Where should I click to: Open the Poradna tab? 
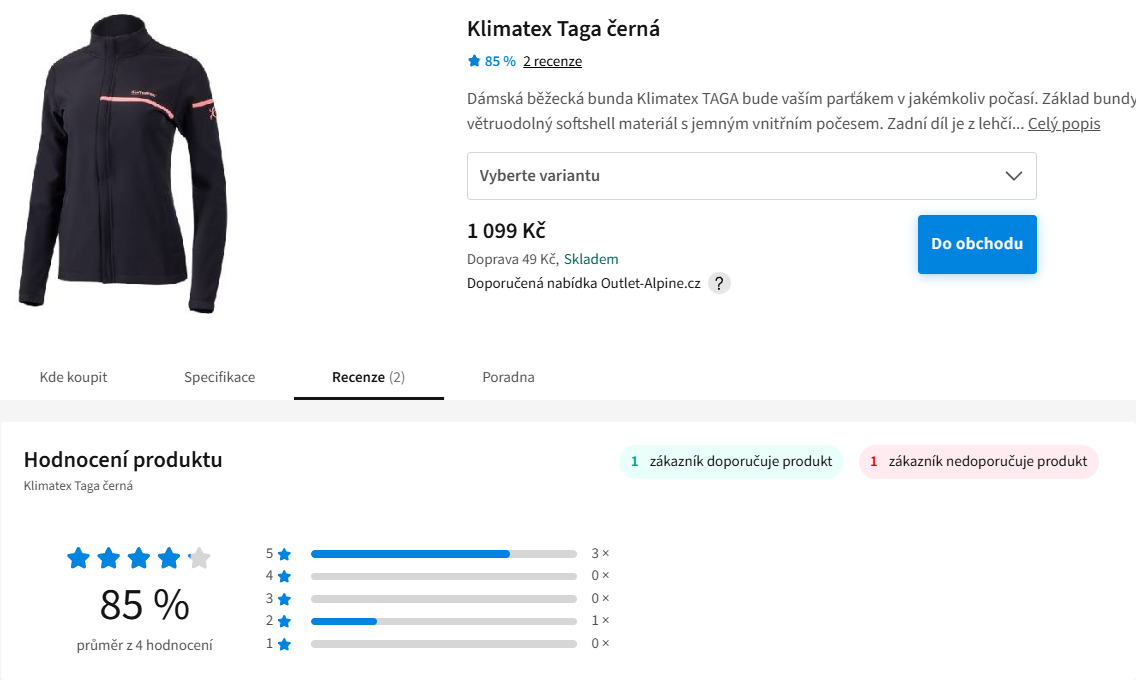coord(508,377)
